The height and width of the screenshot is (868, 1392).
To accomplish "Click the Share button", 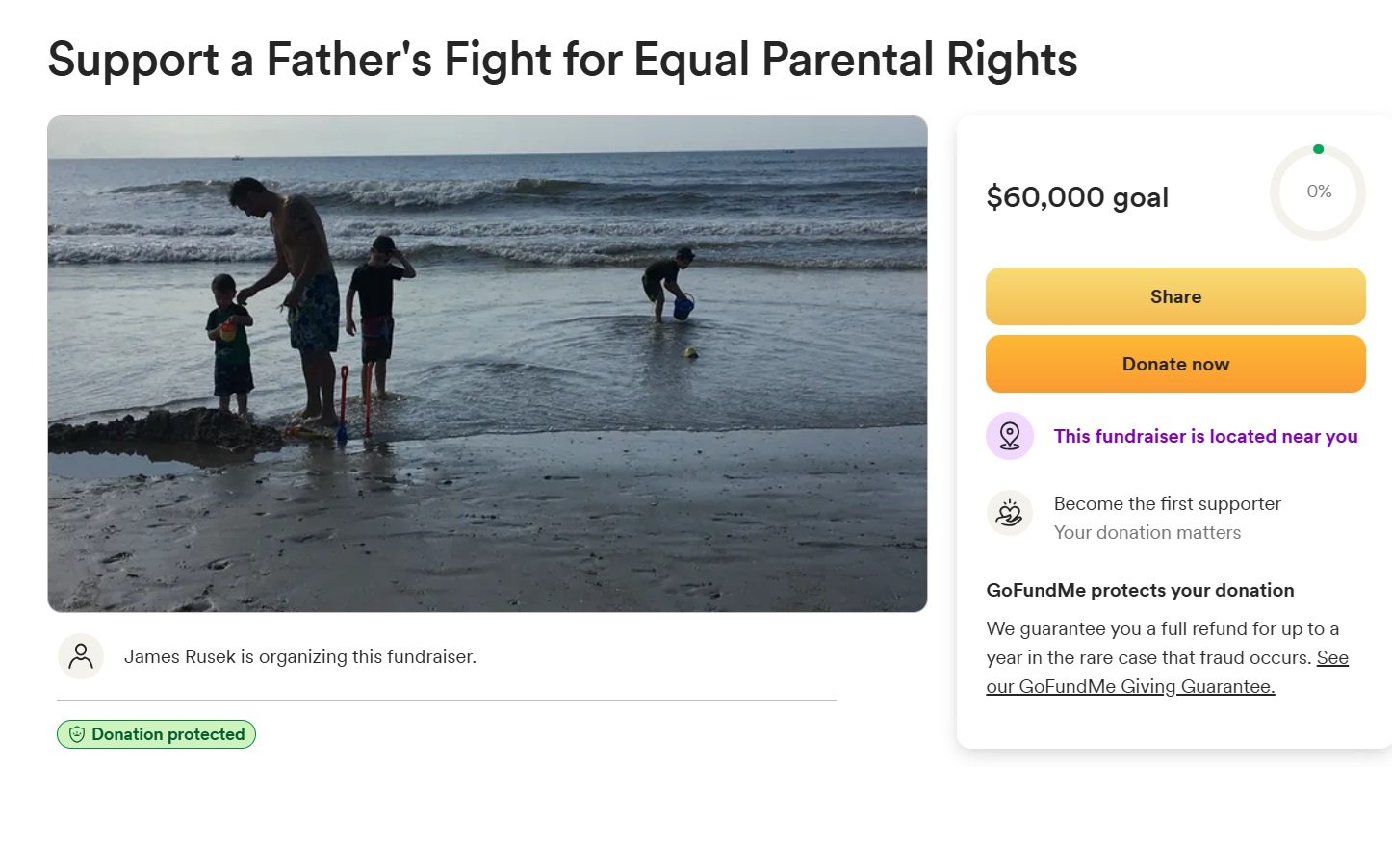I will [x=1175, y=296].
